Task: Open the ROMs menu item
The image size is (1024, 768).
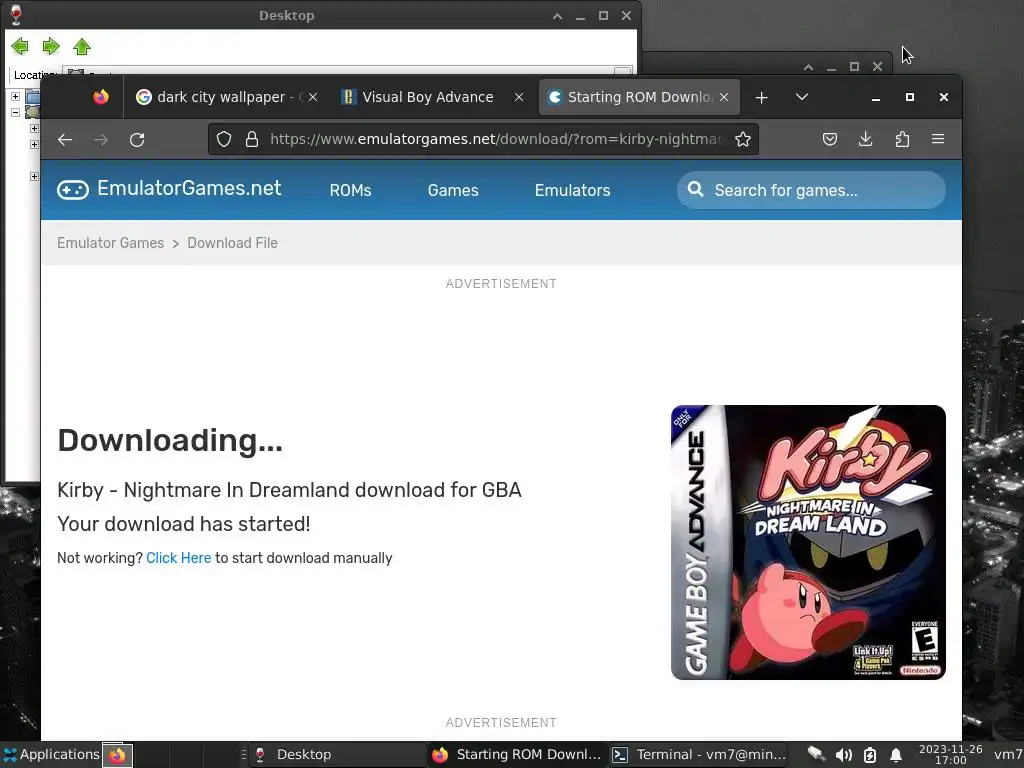Action: [350, 190]
